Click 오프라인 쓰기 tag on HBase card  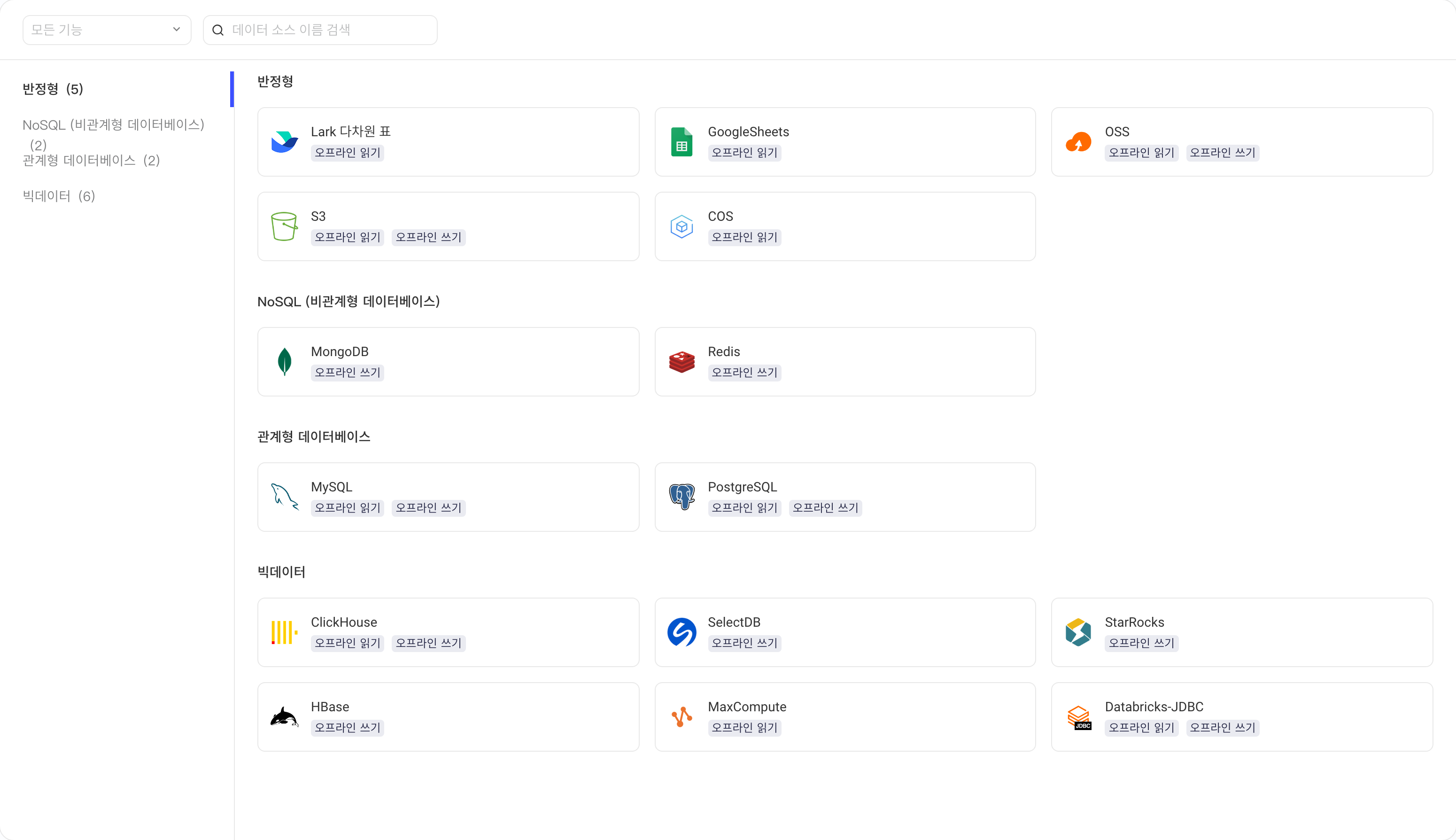(x=347, y=728)
